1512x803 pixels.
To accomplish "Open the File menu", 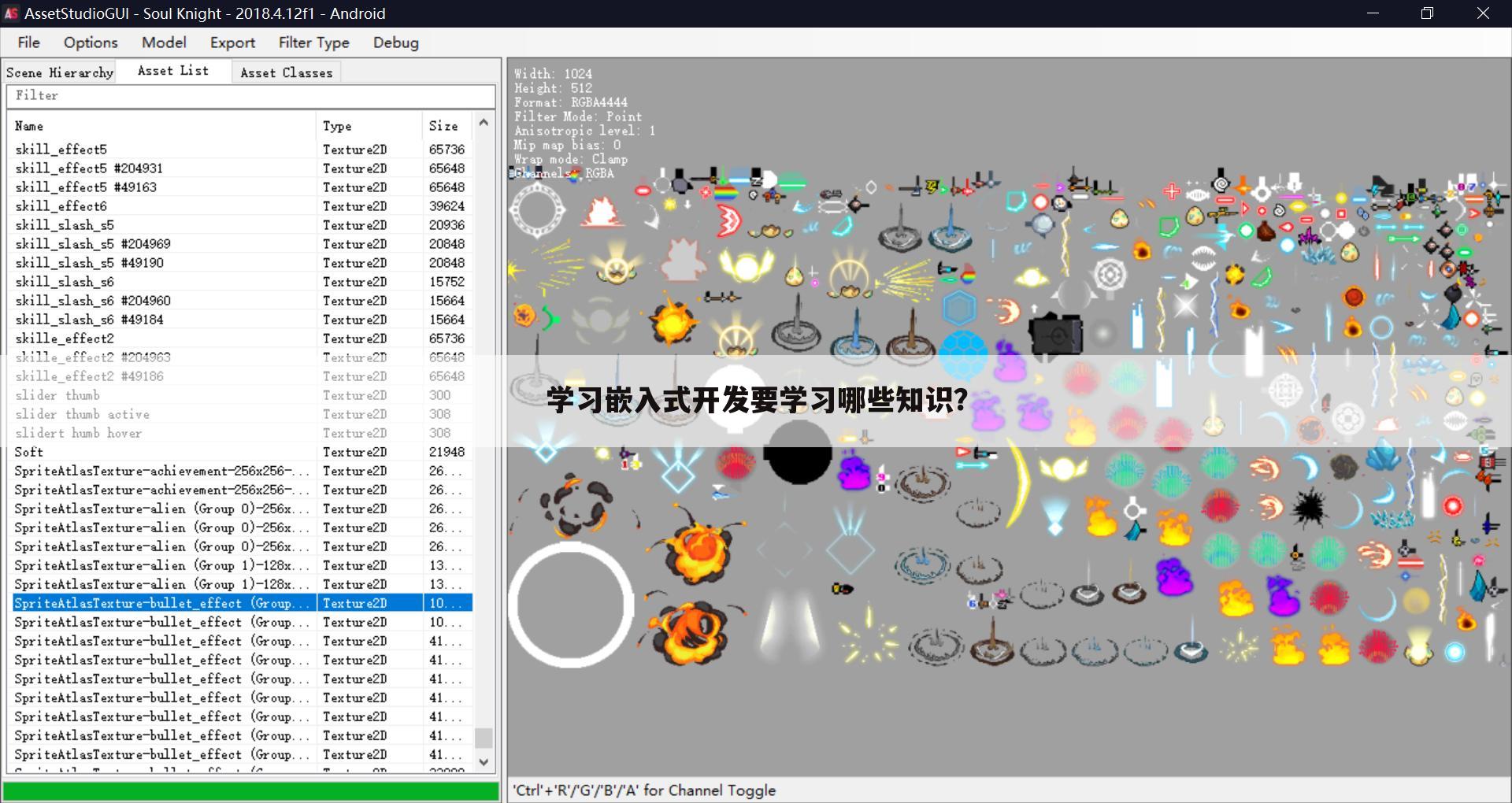I will click(x=28, y=43).
